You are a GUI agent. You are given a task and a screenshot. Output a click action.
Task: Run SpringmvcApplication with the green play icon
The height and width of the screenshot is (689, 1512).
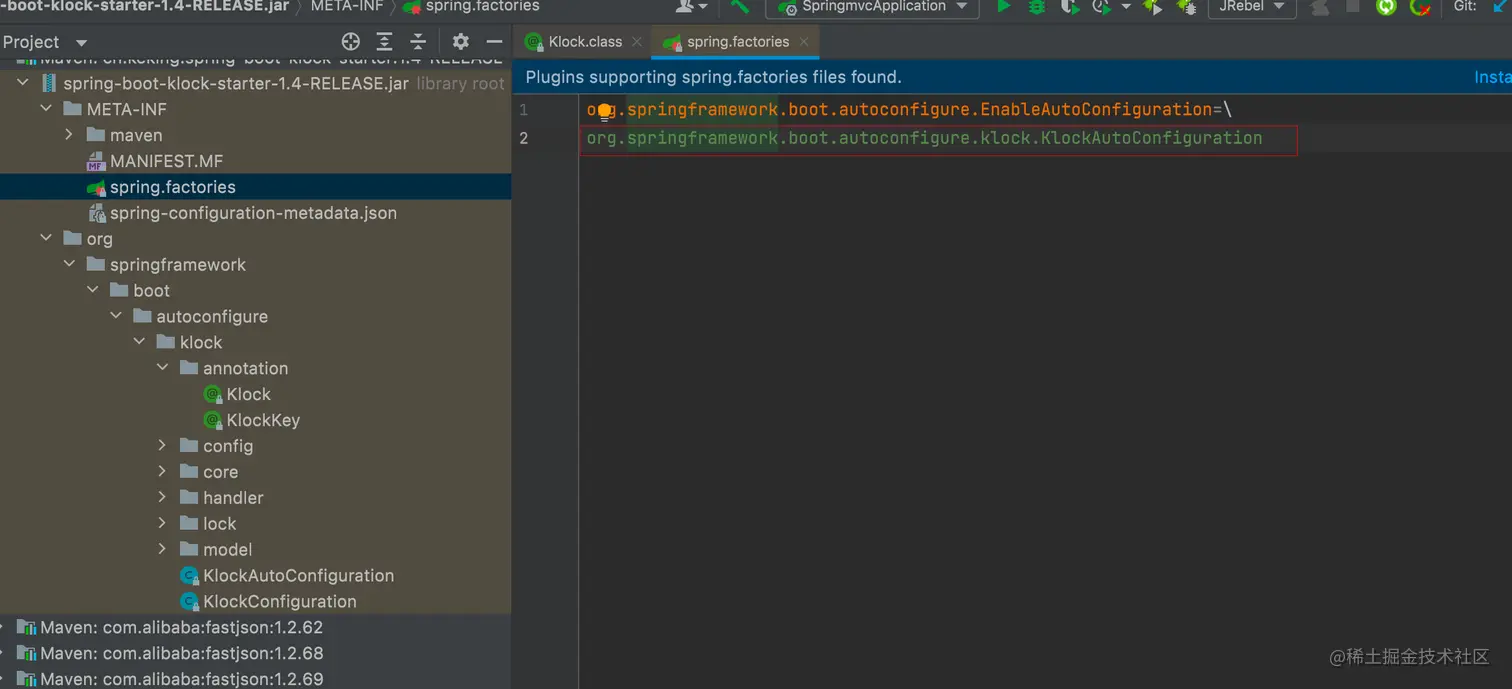pyautogui.click(x=1003, y=7)
